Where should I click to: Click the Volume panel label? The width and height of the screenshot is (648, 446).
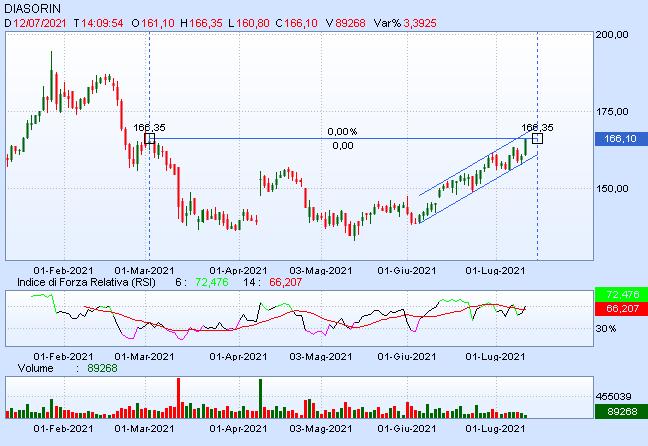tap(36, 368)
